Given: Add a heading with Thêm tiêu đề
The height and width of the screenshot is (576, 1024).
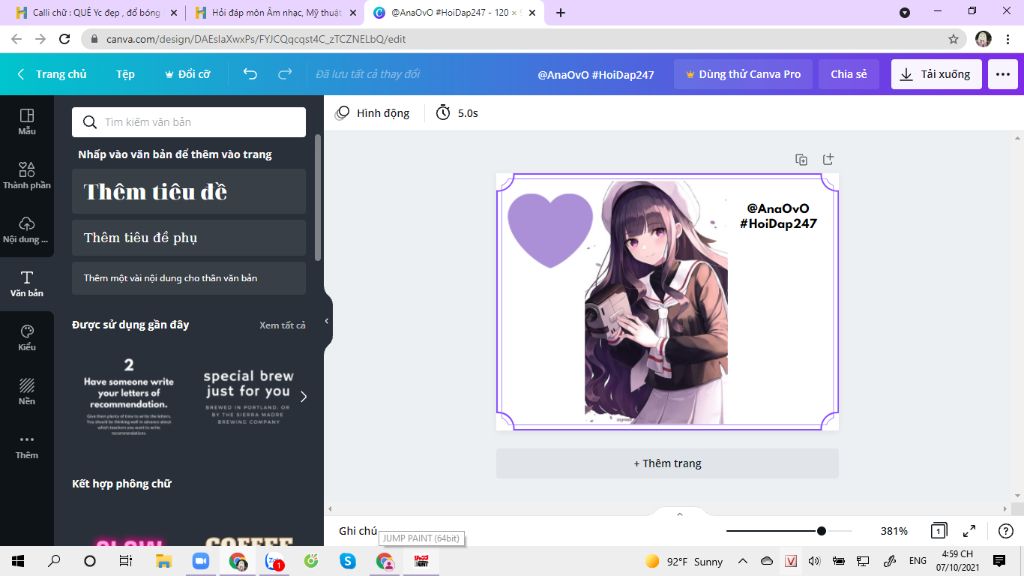Looking at the screenshot, I should (x=189, y=191).
